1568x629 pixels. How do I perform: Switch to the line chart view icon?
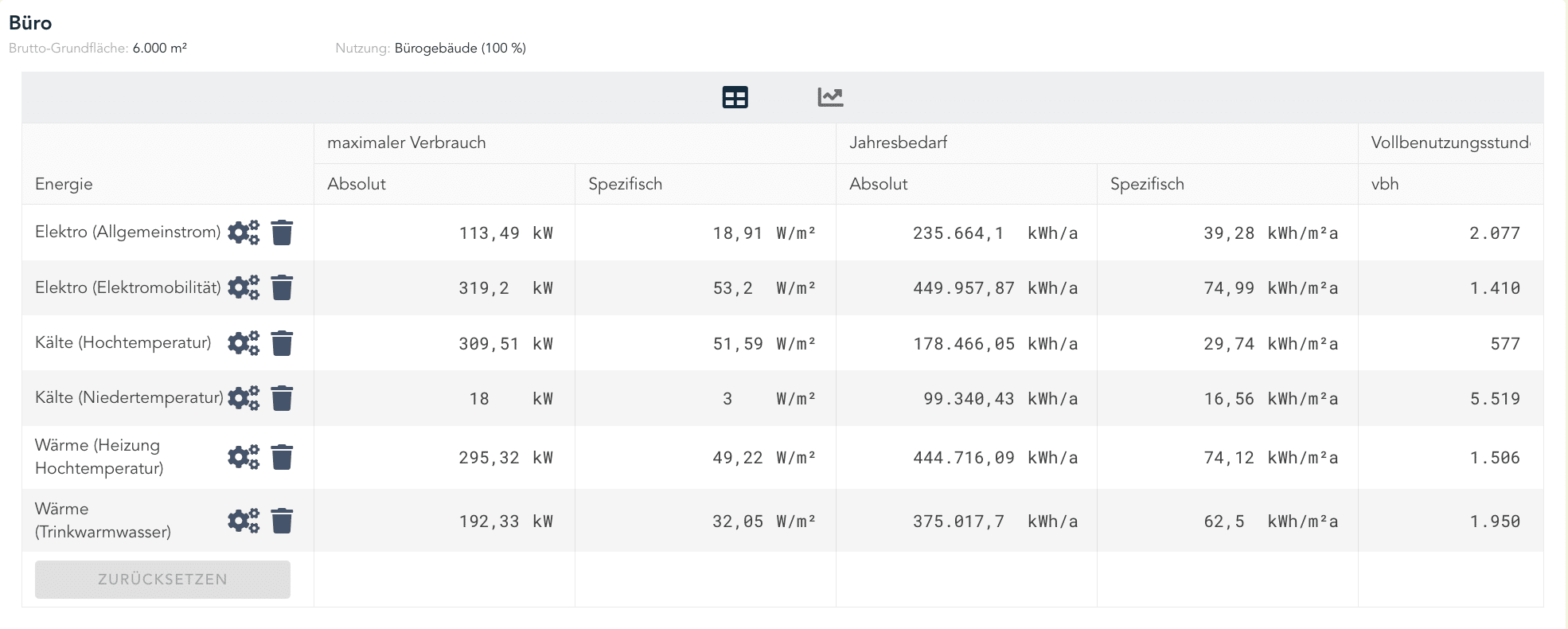point(830,97)
